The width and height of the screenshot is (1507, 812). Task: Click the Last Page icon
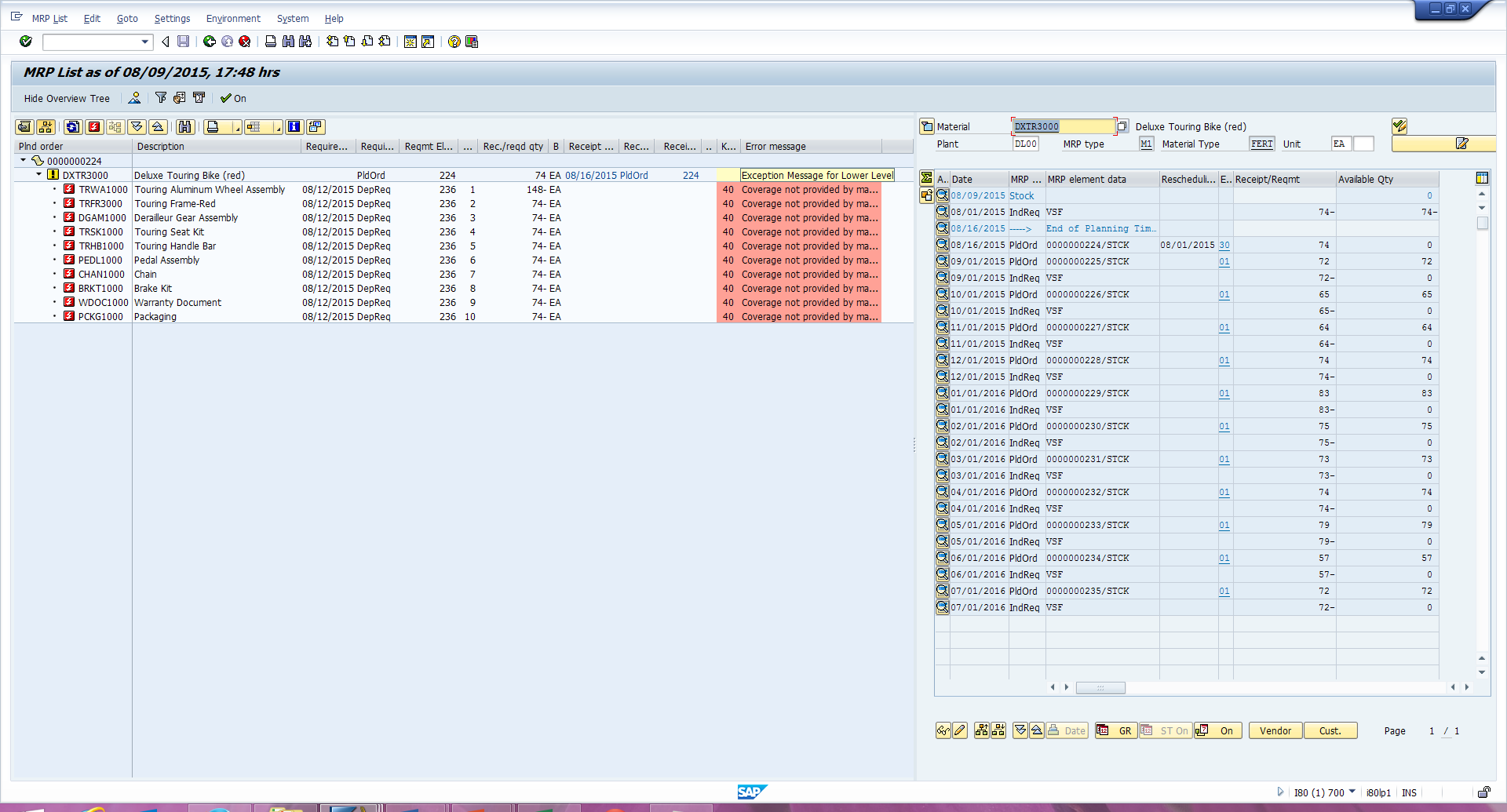[x=384, y=42]
